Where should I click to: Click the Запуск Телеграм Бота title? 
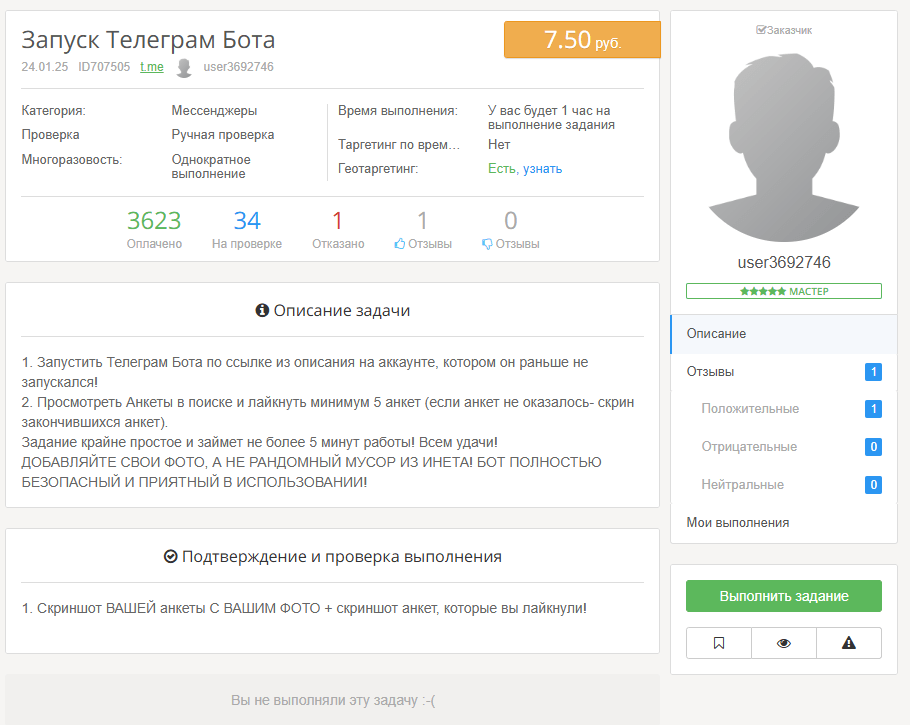[148, 39]
